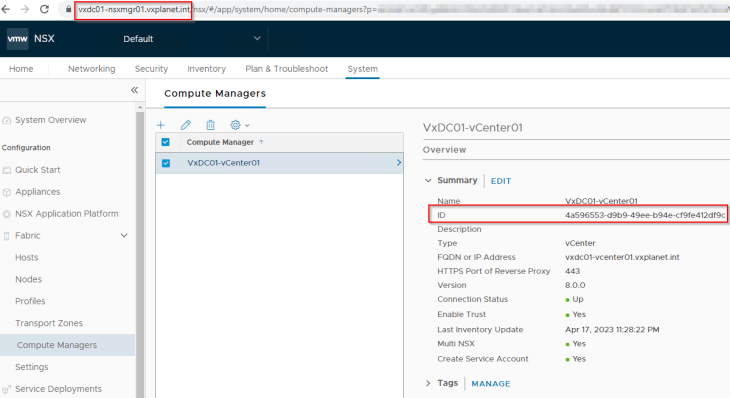Image resolution: width=730 pixels, height=398 pixels.
Task: Select Hosts under Fabric
Action: click(27, 257)
